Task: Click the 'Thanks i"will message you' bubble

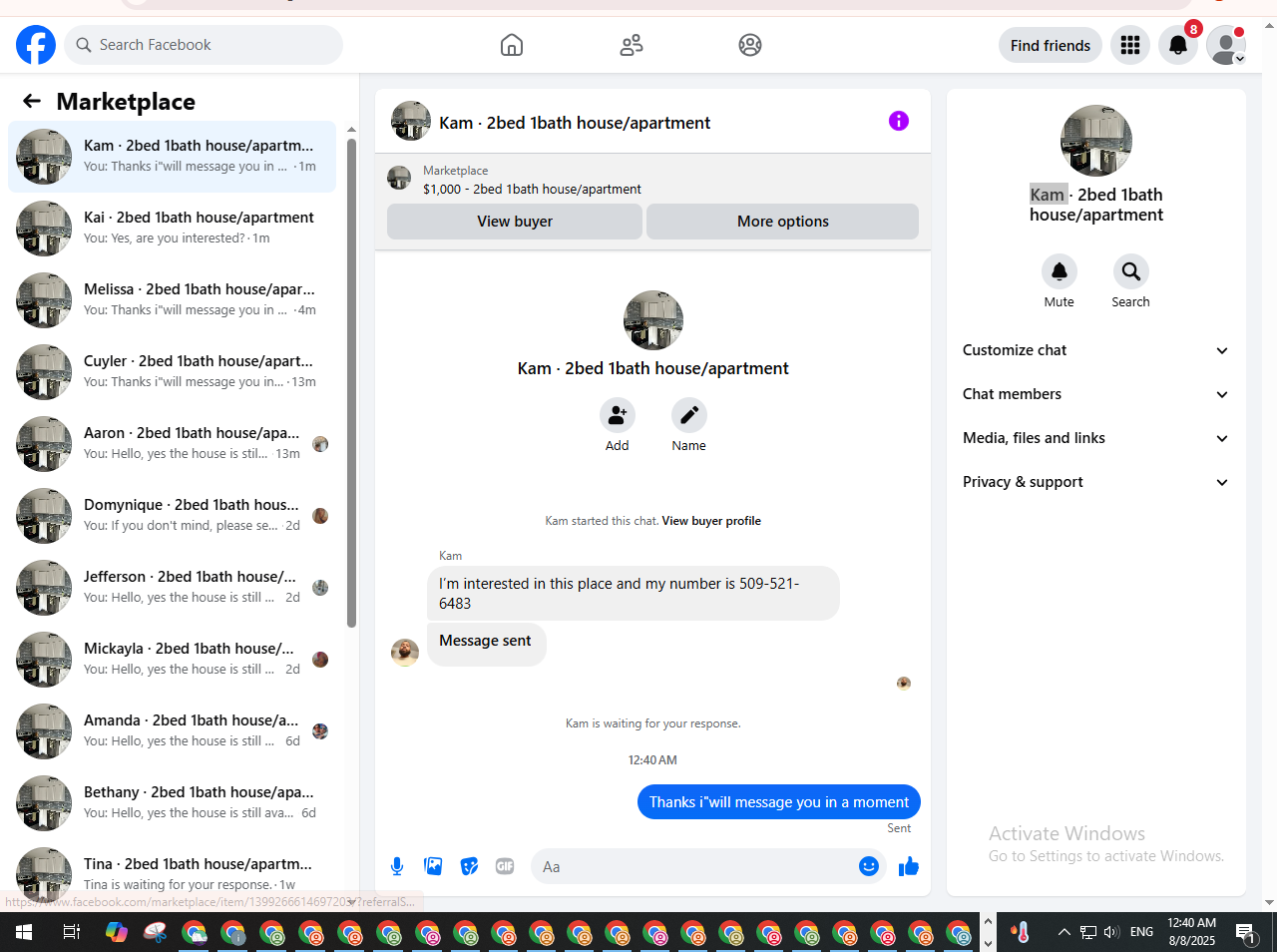Action: pos(779,802)
